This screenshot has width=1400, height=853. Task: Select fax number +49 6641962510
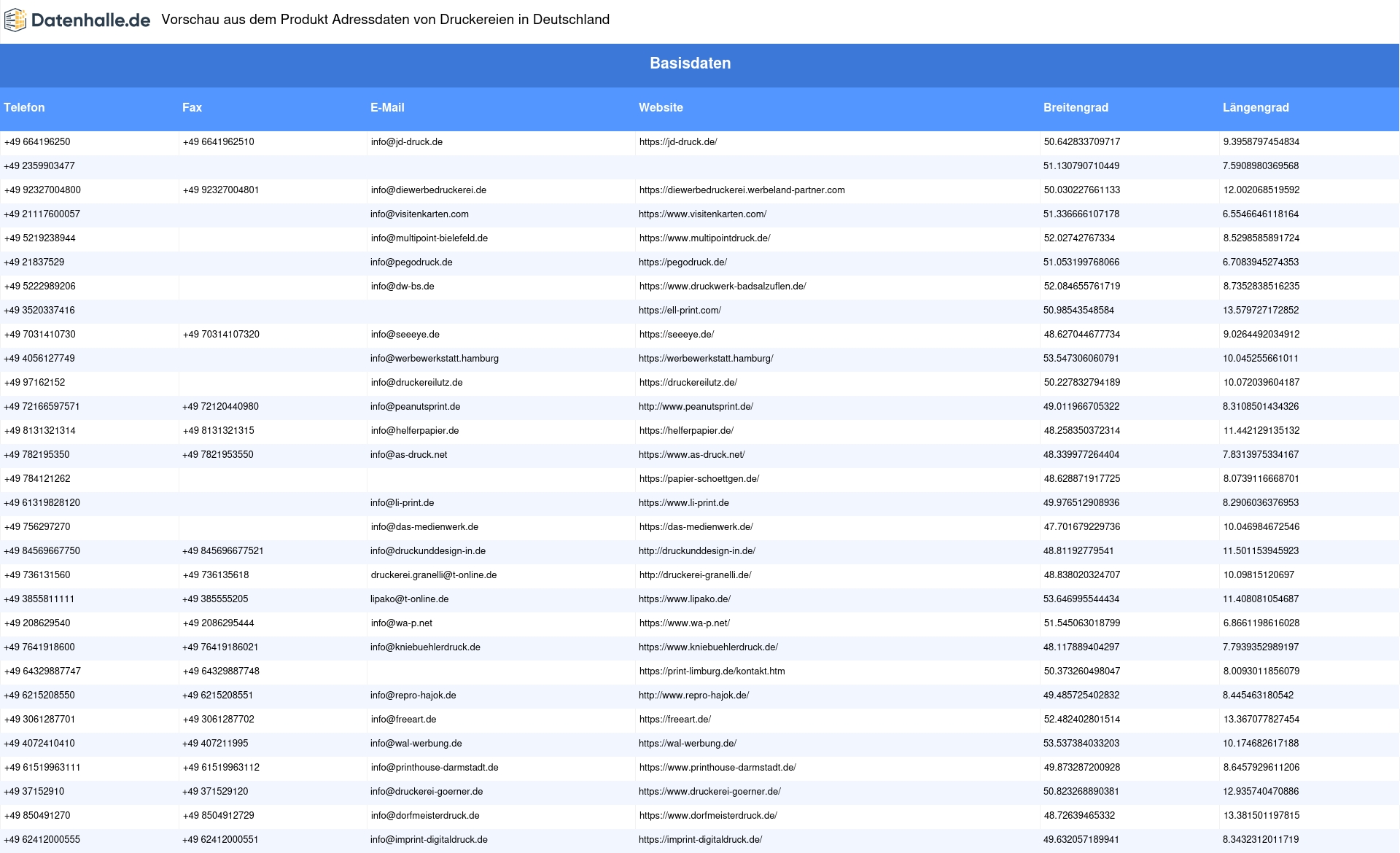point(218,142)
